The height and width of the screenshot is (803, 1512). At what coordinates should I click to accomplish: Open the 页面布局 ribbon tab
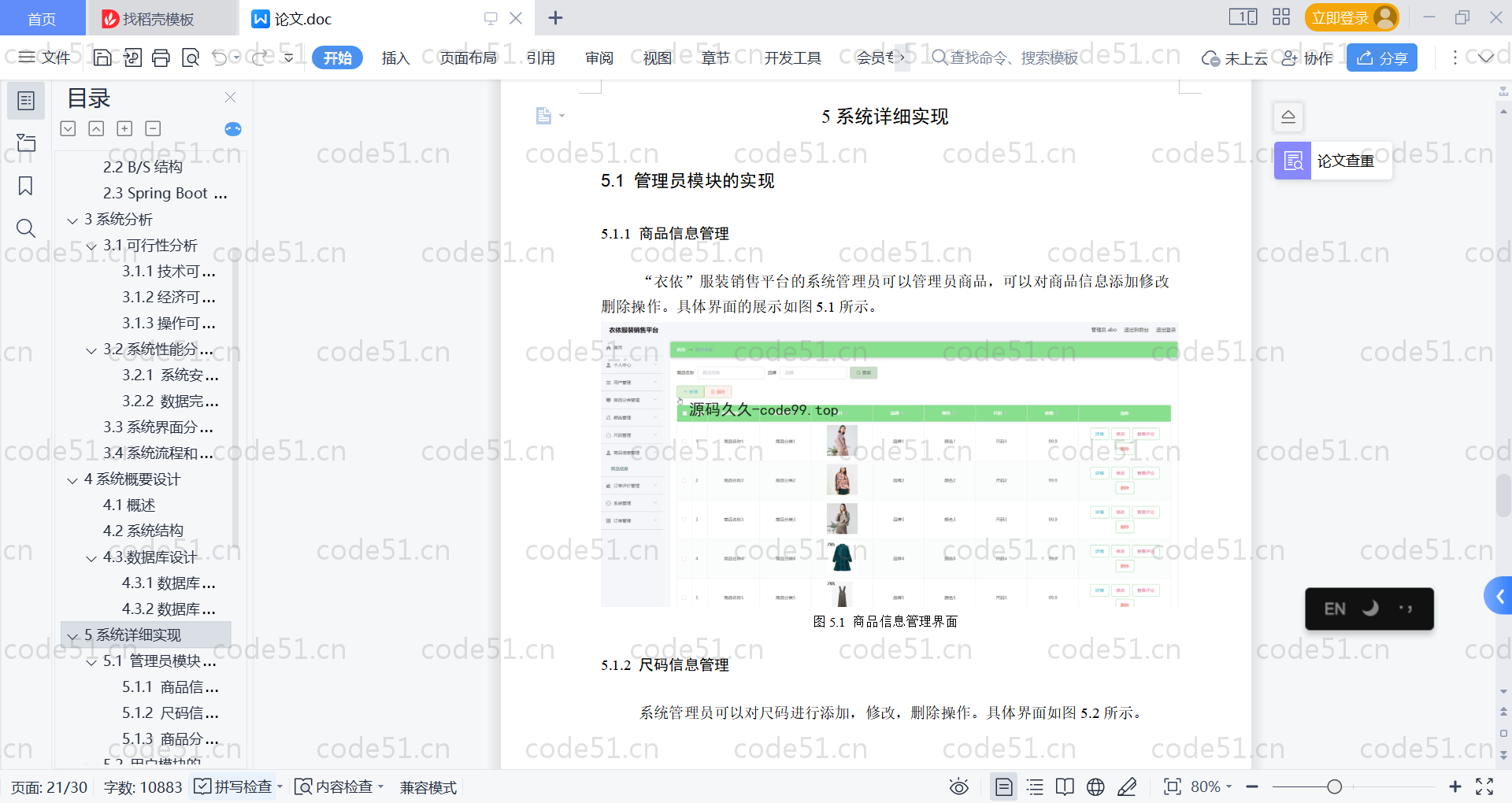(468, 57)
